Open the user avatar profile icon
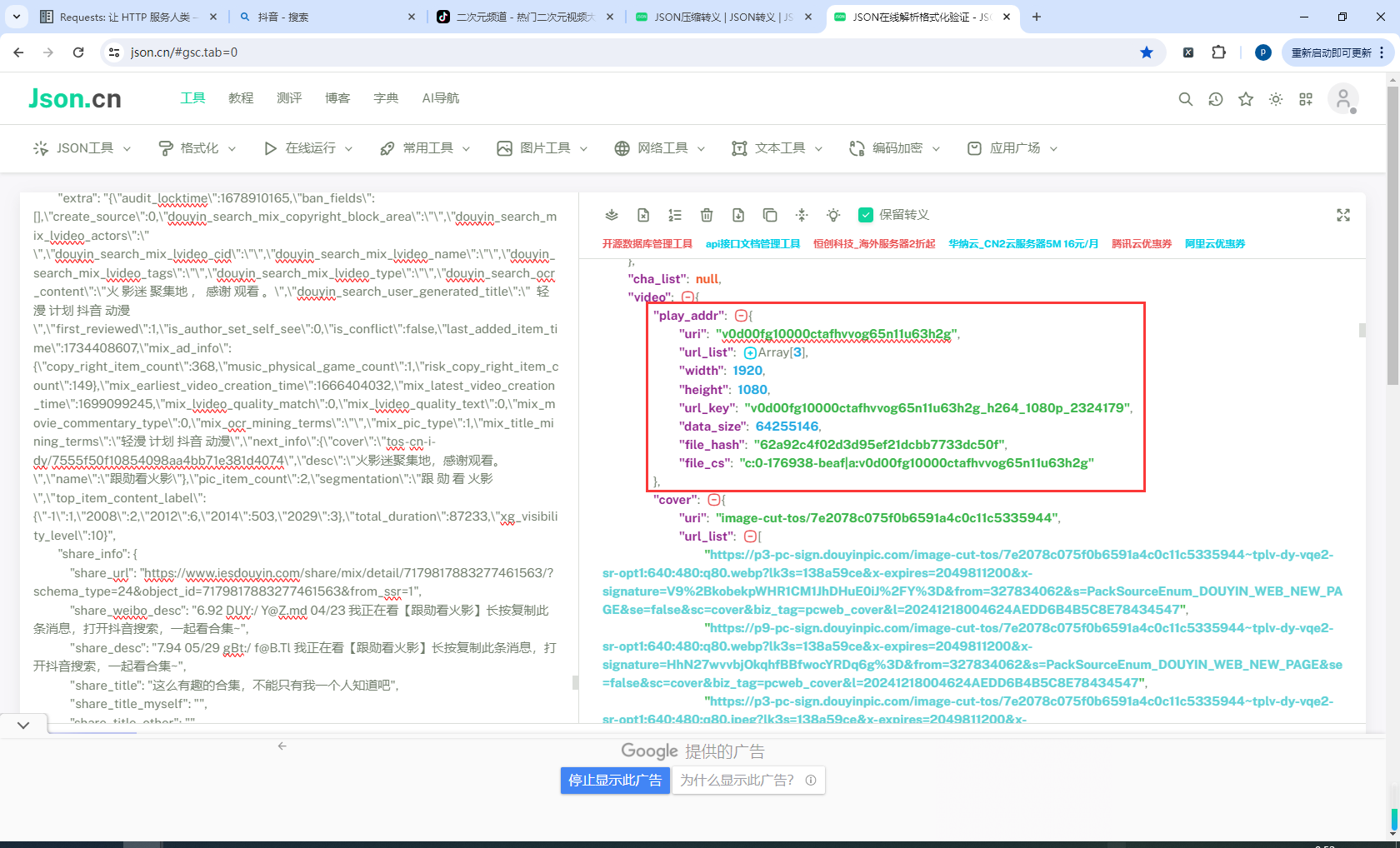Image resolution: width=1400 pixels, height=848 pixels. tap(1343, 99)
